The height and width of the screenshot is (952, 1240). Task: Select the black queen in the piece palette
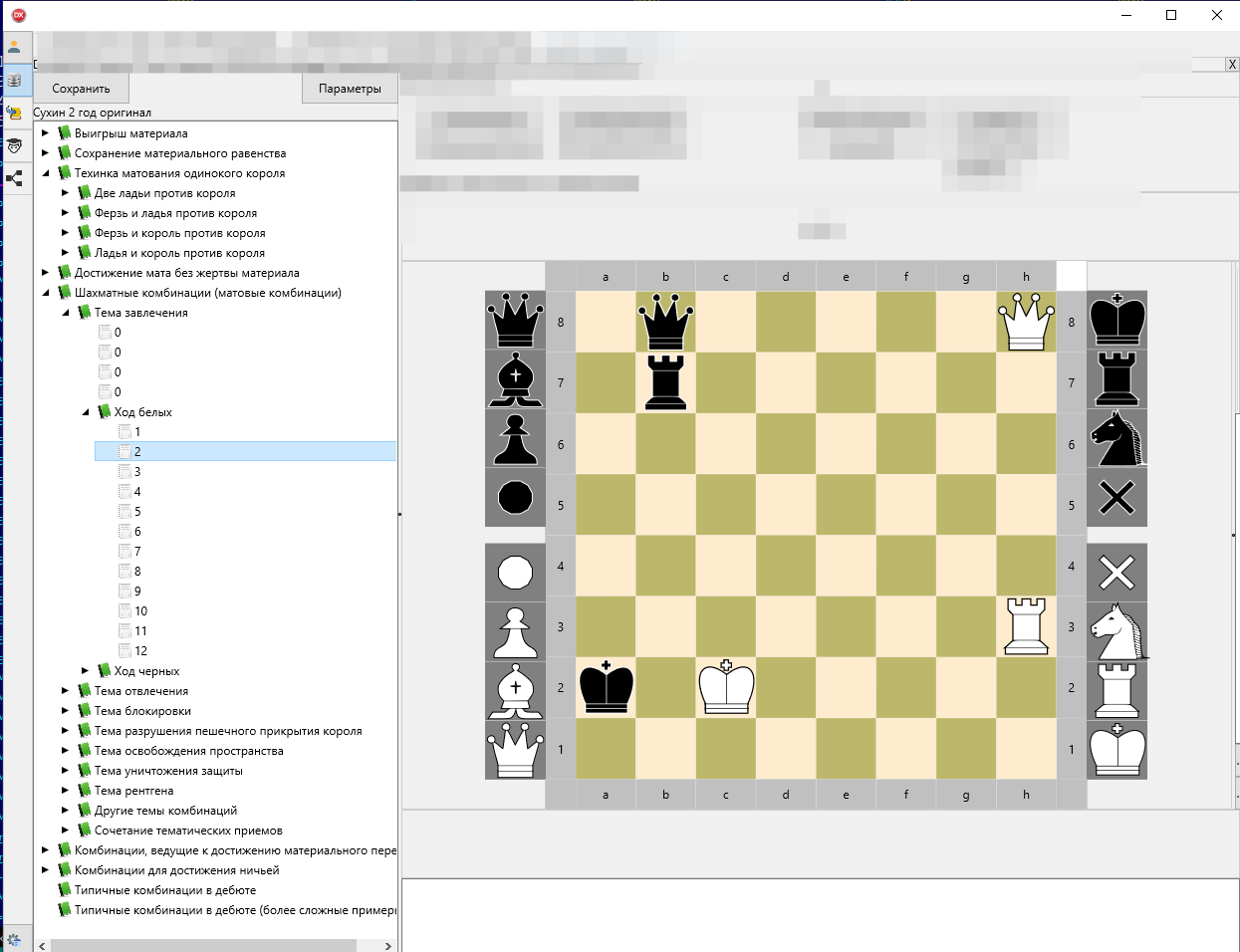[x=515, y=320]
